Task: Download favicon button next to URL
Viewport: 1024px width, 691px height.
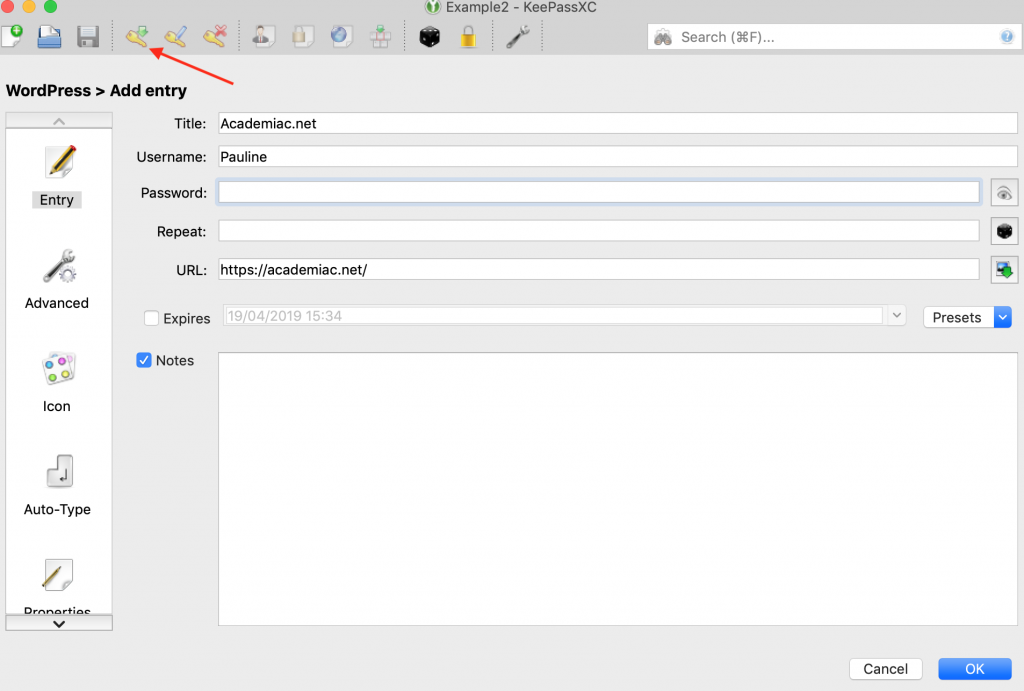Action: pos(1004,270)
